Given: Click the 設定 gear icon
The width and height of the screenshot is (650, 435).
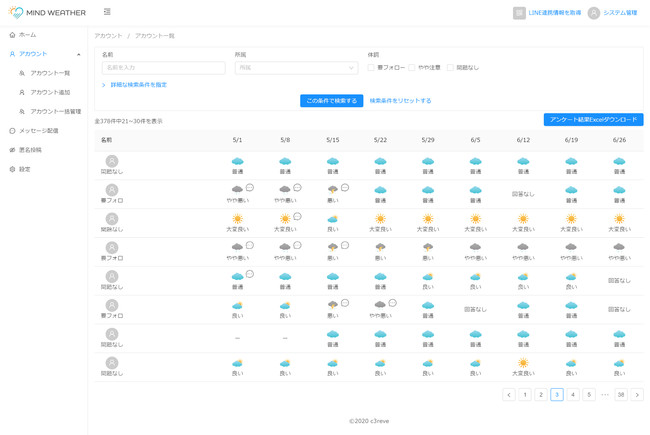Looking at the screenshot, I should (x=12, y=169).
